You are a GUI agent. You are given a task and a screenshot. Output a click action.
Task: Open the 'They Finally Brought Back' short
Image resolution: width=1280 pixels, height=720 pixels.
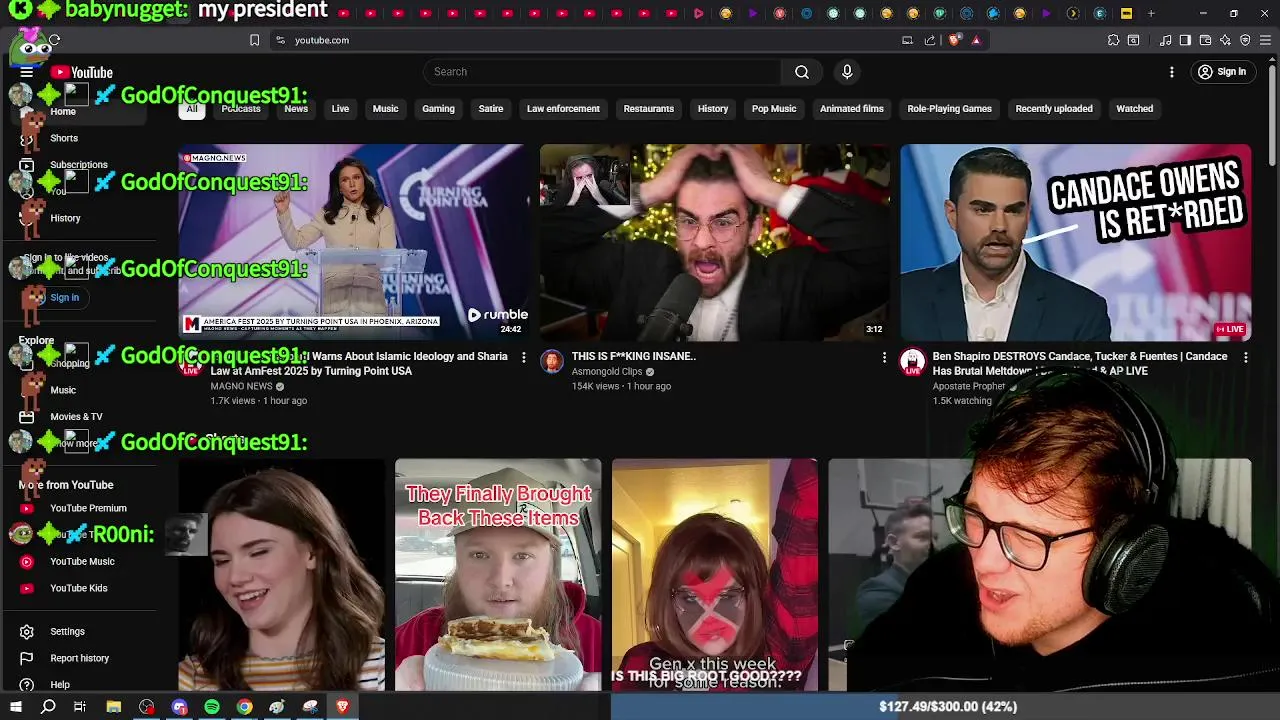click(498, 575)
